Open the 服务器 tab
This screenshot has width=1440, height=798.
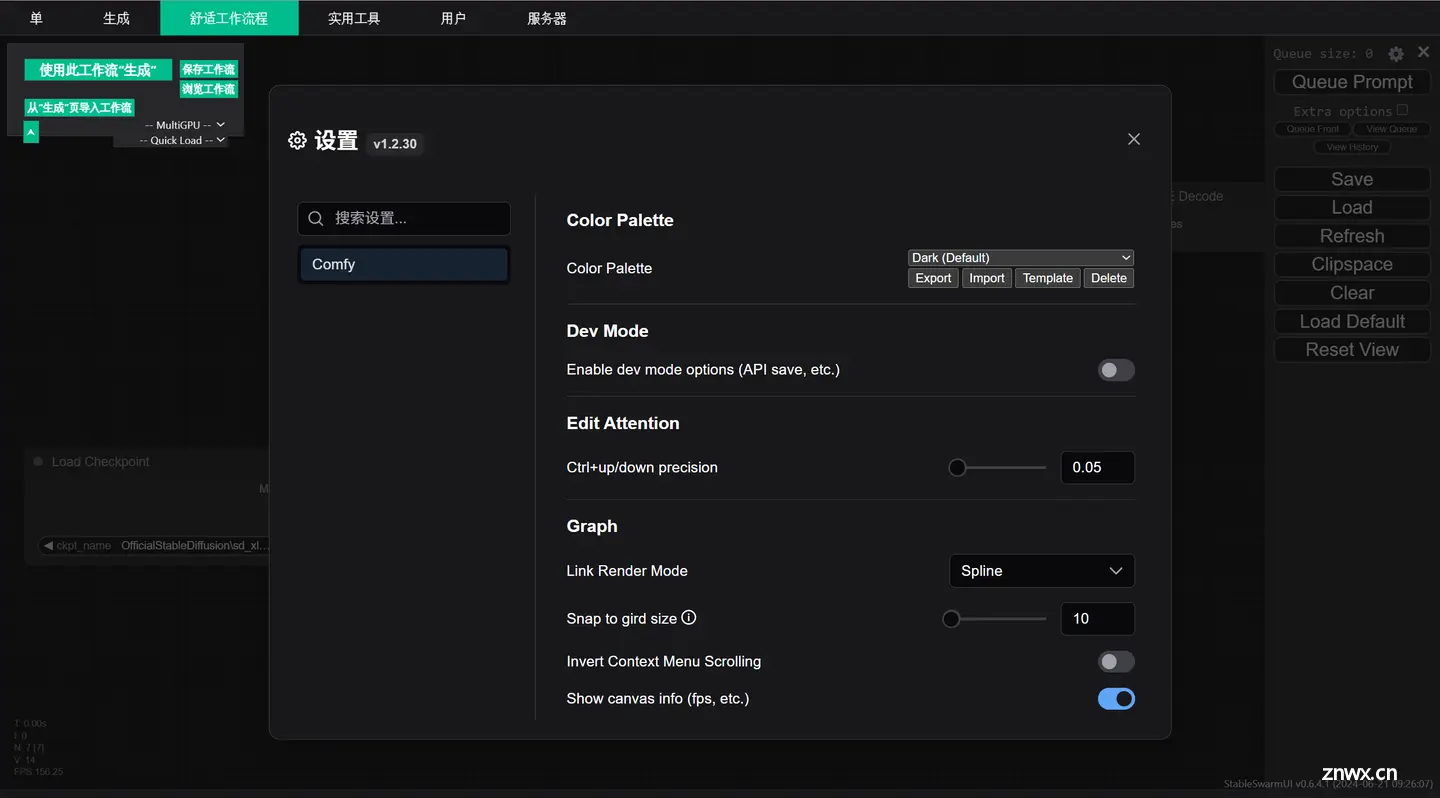[x=547, y=18]
